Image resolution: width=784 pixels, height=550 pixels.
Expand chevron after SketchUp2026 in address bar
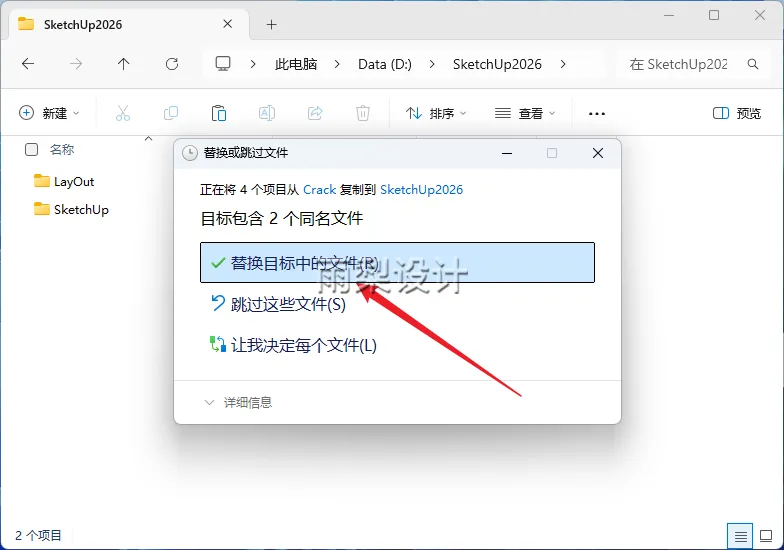[563, 64]
